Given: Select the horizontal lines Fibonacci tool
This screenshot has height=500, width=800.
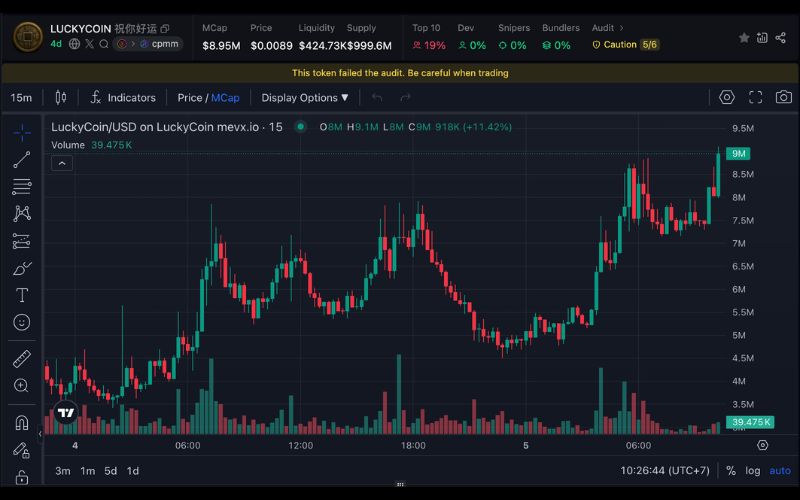Looking at the screenshot, I should [x=22, y=187].
